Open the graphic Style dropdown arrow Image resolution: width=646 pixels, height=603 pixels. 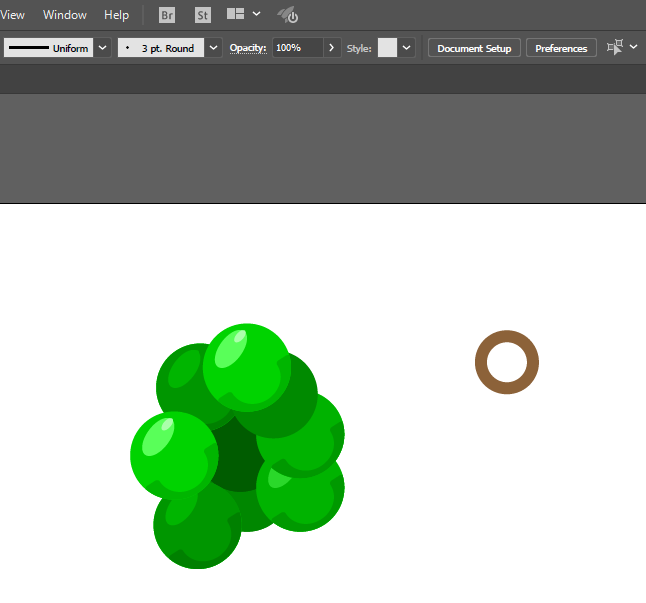tap(407, 48)
